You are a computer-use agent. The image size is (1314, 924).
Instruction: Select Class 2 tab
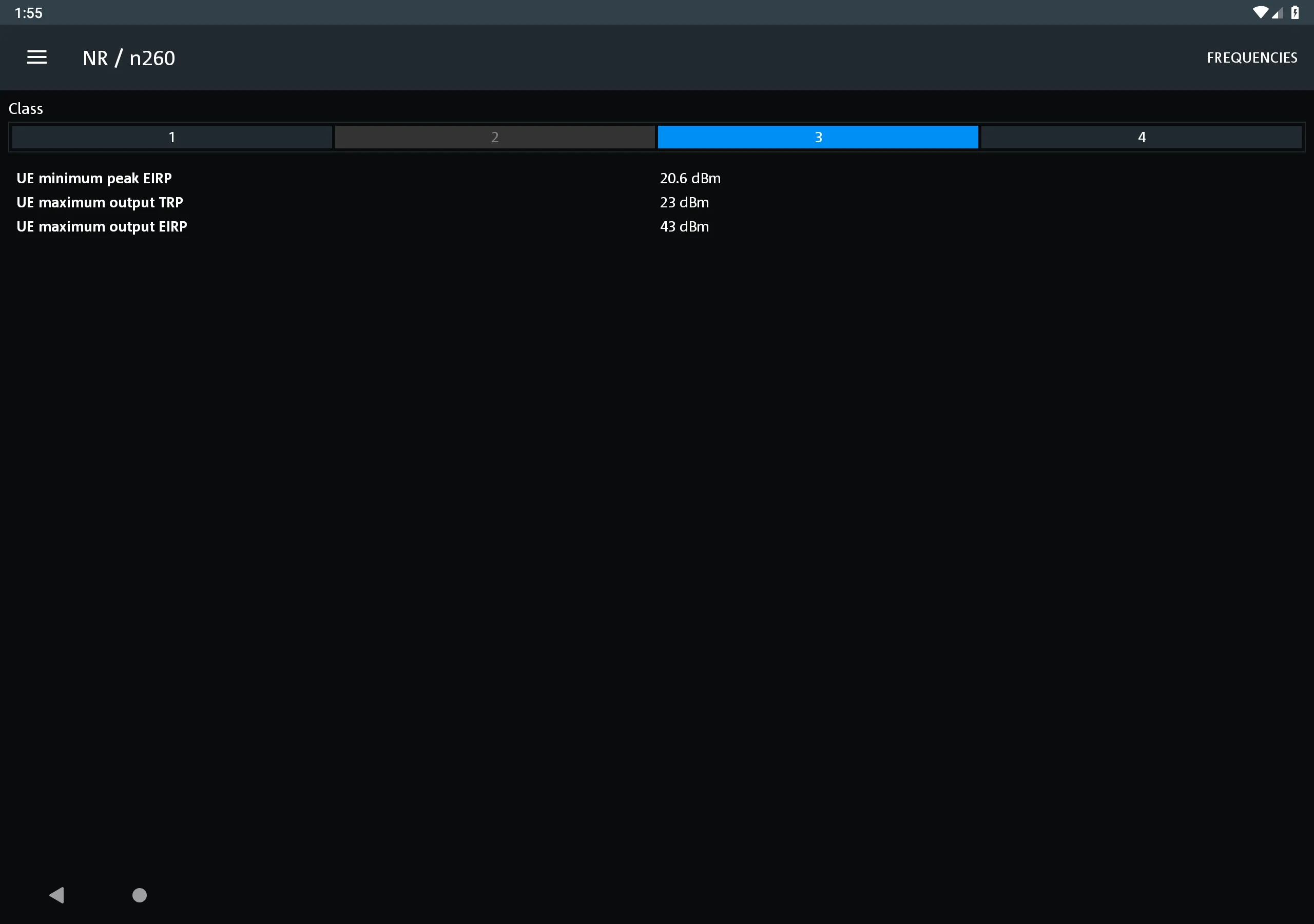[494, 137]
